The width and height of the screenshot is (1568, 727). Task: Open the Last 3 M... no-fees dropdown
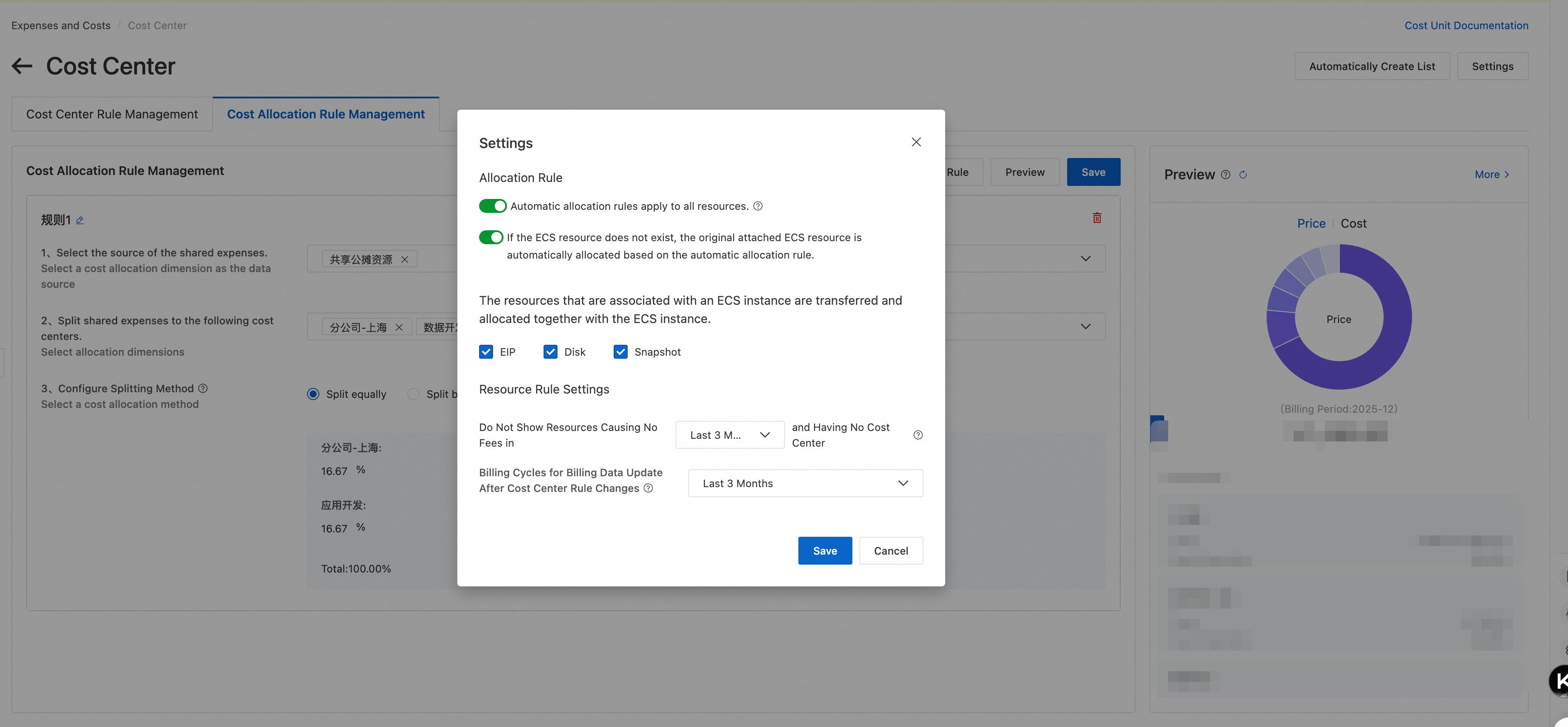(x=729, y=435)
